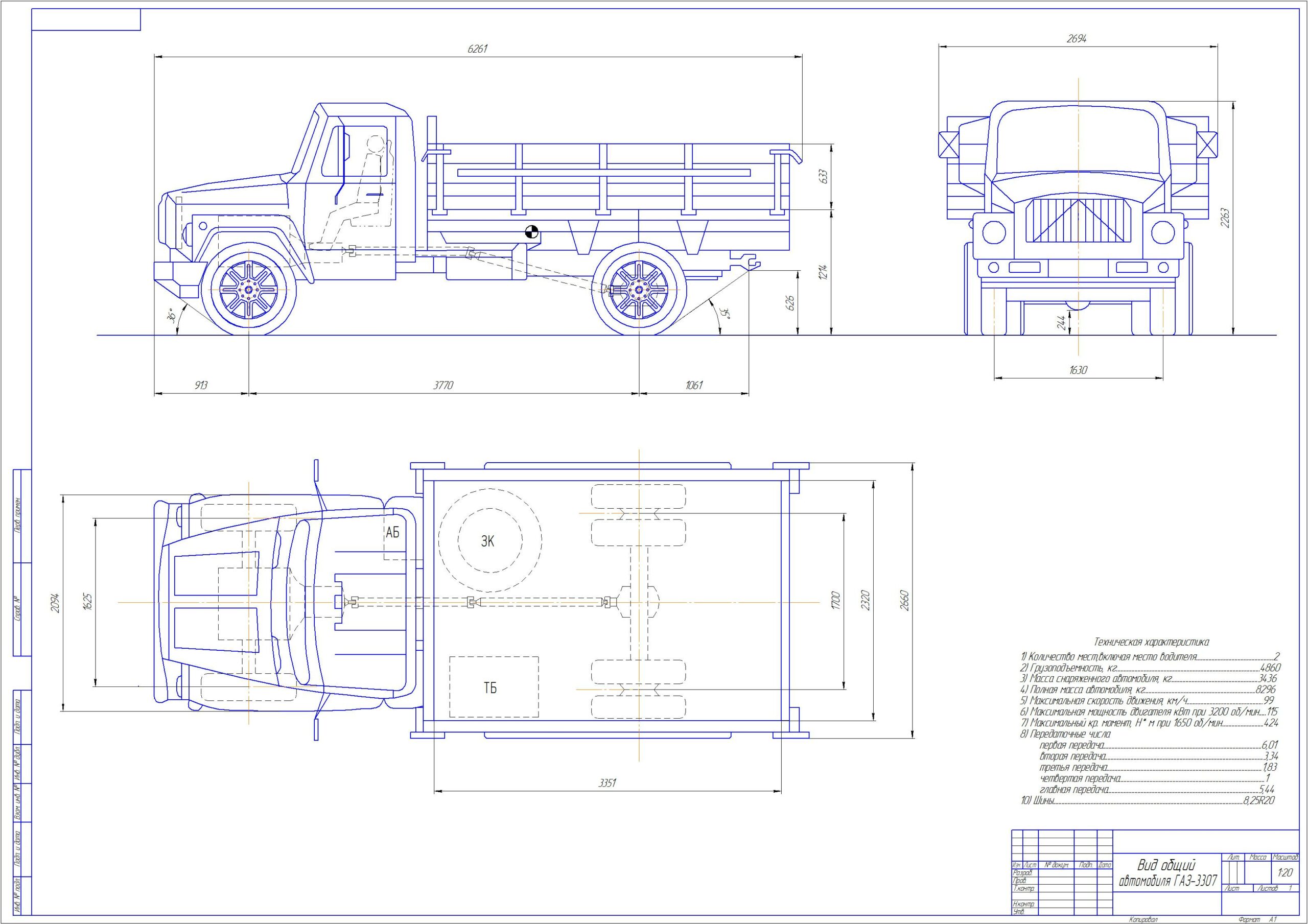Click the platform outer width dimension 2660
Image resolution: width=1308 pixels, height=924 pixels.
coord(905,601)
